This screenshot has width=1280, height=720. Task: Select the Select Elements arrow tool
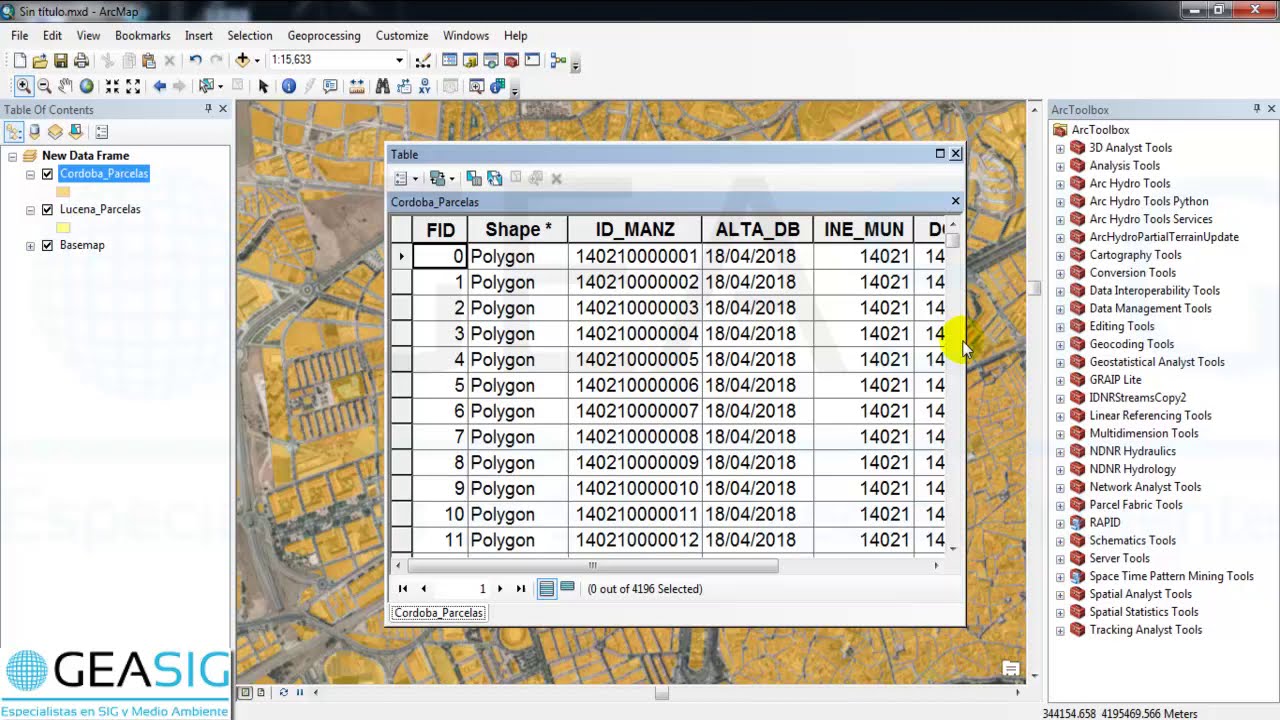point(263,87)
